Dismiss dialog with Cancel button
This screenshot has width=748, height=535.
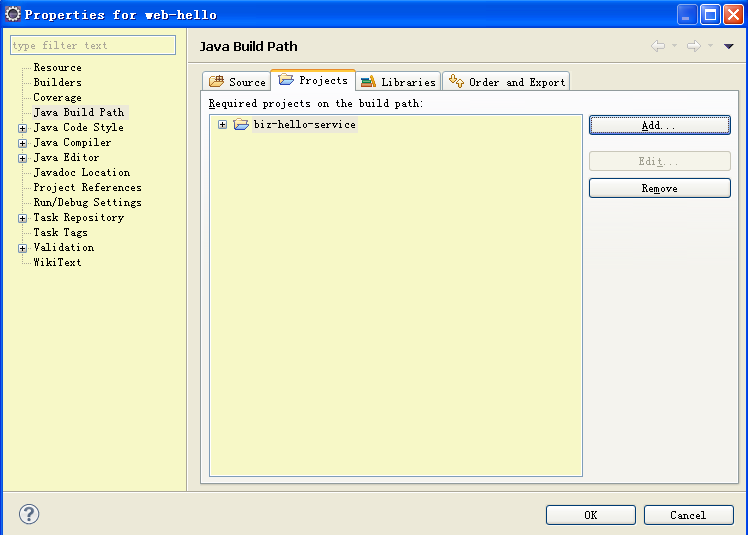pos(687,515)
